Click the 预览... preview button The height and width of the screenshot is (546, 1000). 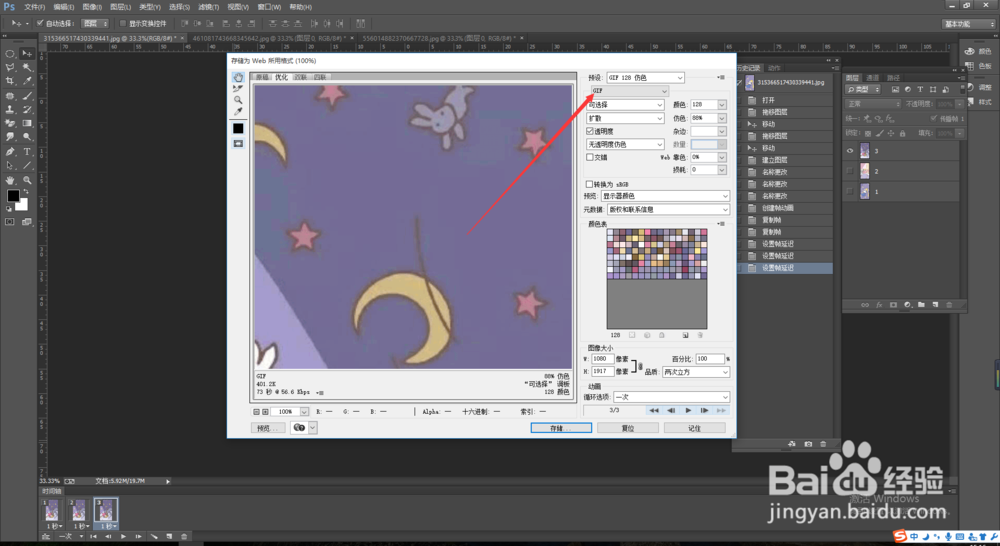[267, 428]
